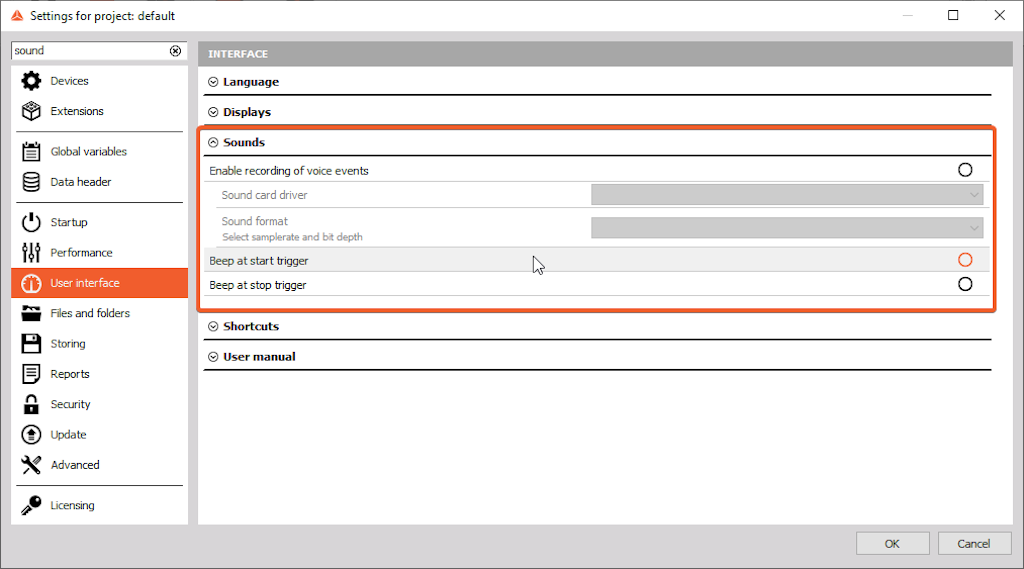The width and height of the screenshot is (1024, 569).
Task: Open Security settings
Action: click(99, 404)
